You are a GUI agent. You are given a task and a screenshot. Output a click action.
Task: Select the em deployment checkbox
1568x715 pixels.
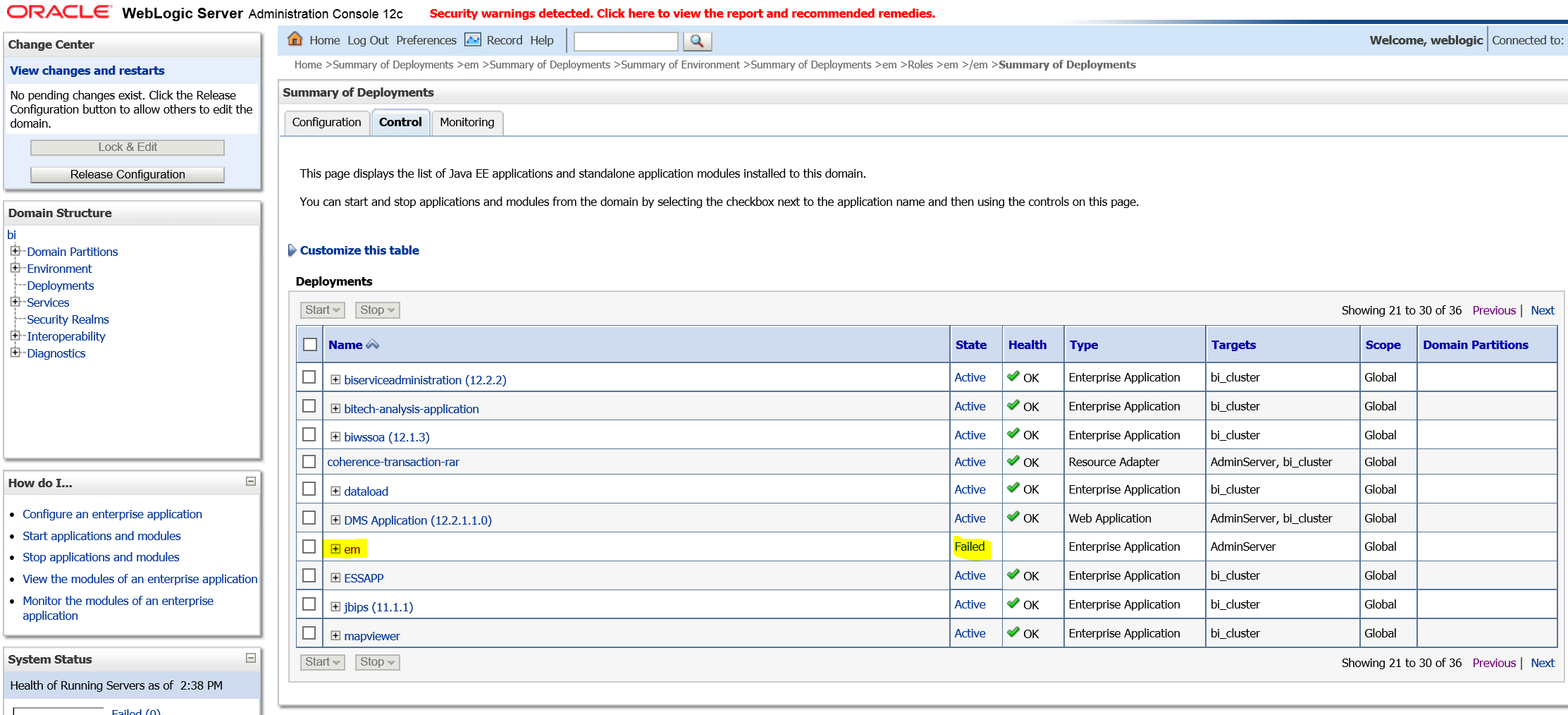coord(309,546)
